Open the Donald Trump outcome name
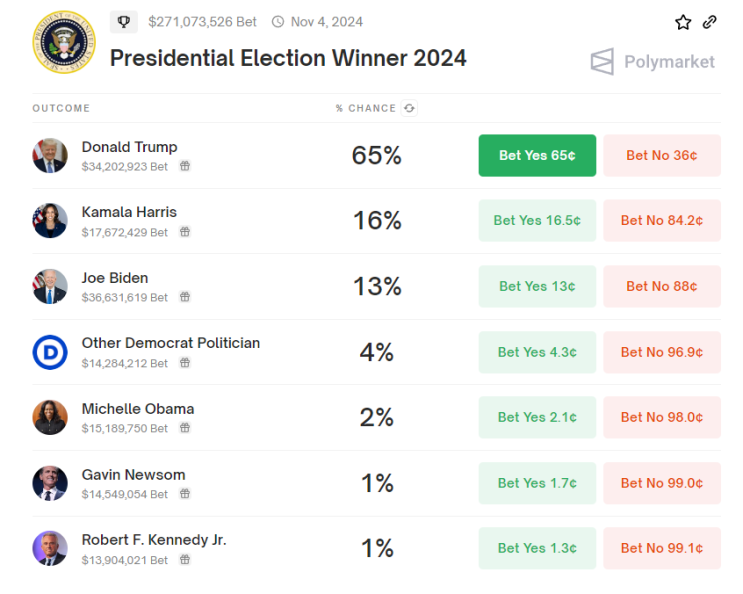The height and width of the screenshot is (594, 743). pyautogui.click(x=129, y=147)
